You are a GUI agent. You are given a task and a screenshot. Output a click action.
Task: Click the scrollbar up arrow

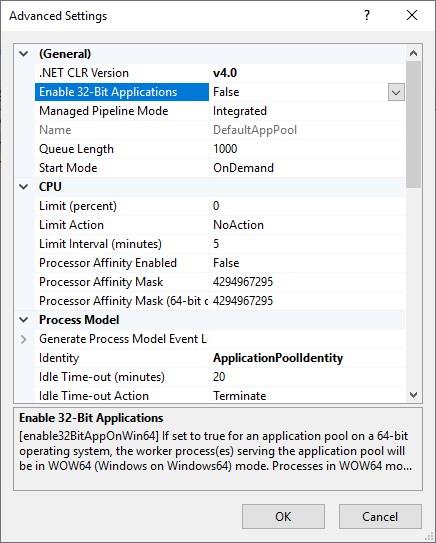(x=413, y=53)
